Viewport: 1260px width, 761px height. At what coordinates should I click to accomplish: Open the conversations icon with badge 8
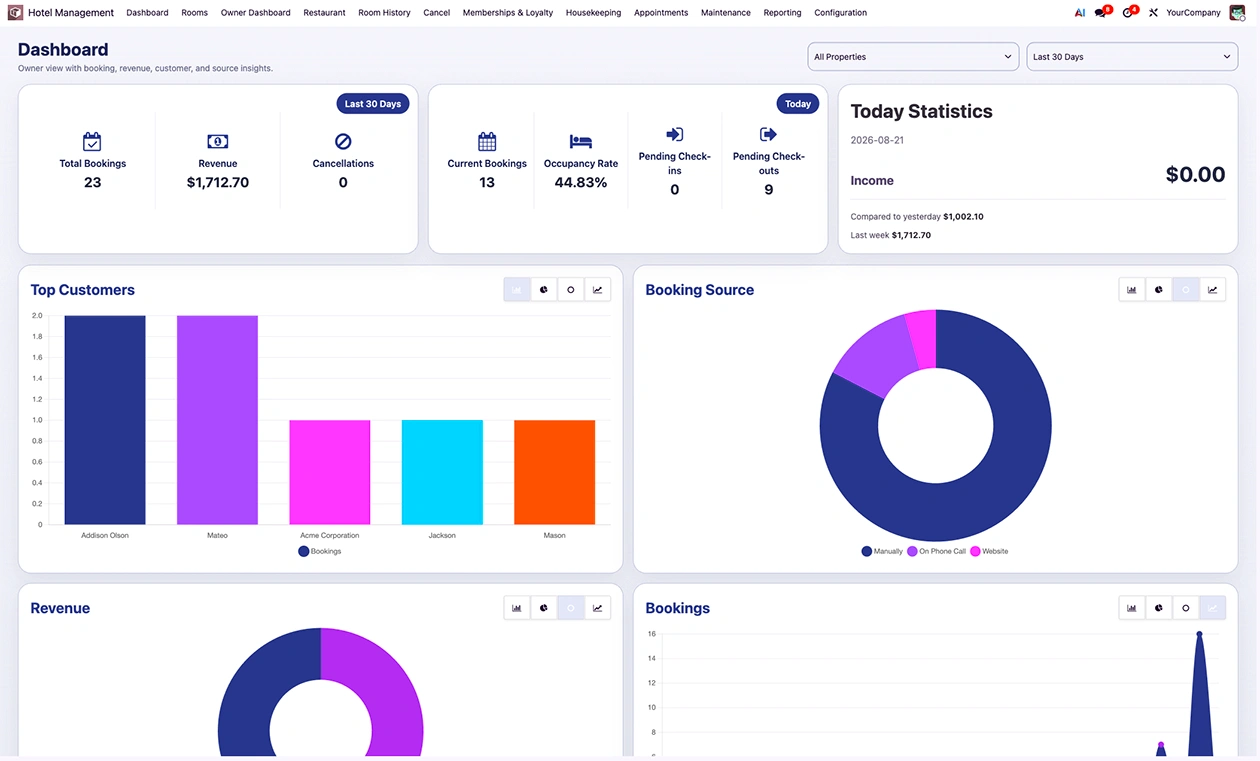1103,12
